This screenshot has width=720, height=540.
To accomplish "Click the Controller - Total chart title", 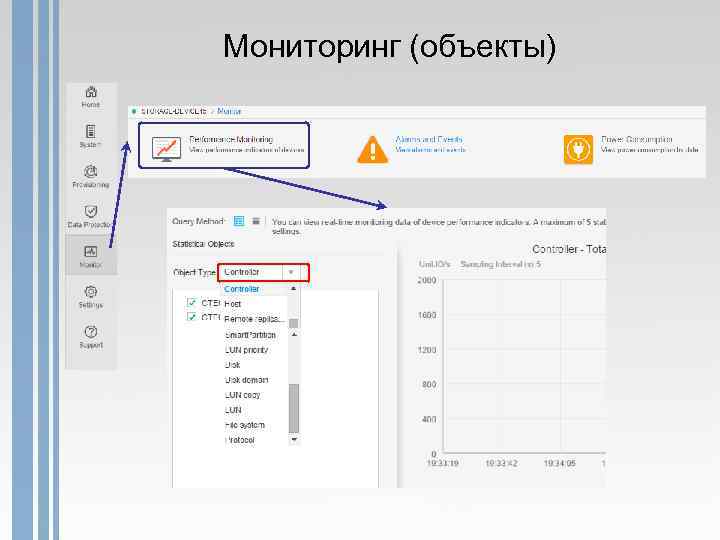I will [569, 249].
